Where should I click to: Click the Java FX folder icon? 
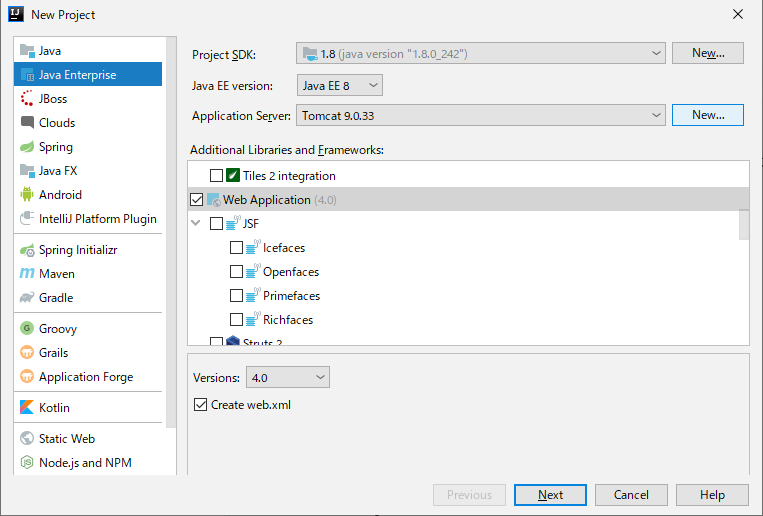[x=27, y=170]
